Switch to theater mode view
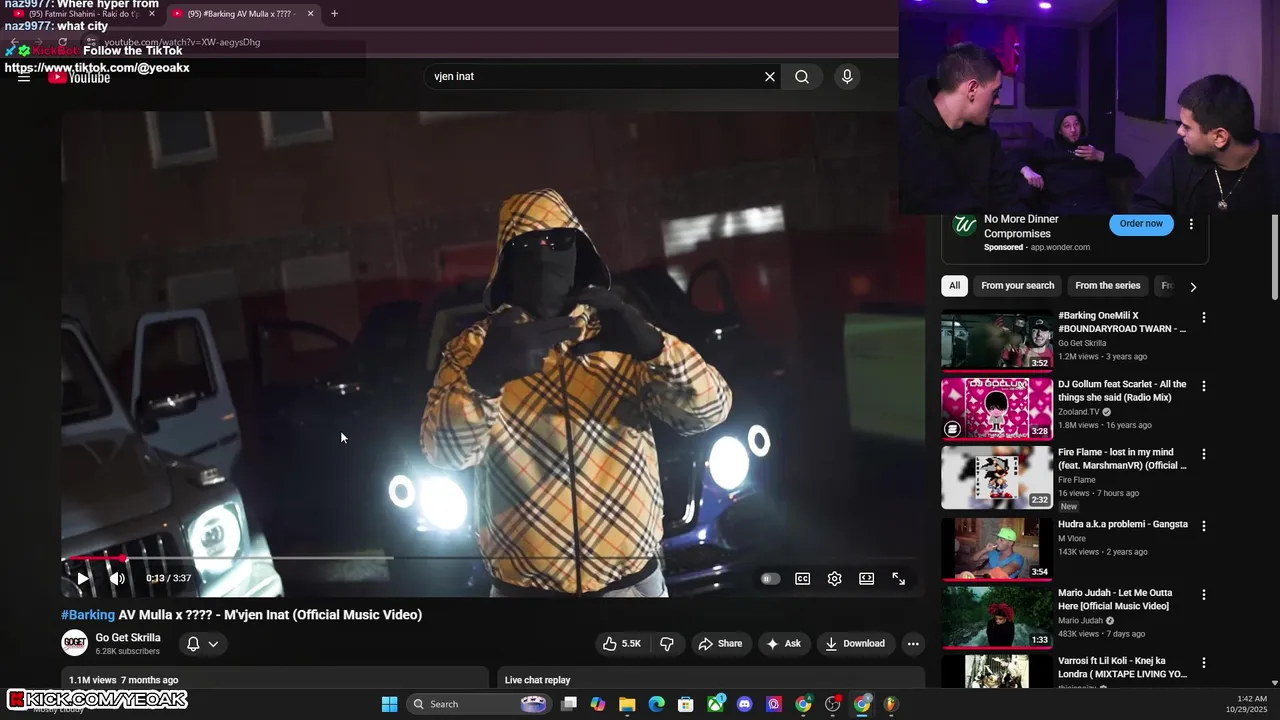 coord(866,578)
